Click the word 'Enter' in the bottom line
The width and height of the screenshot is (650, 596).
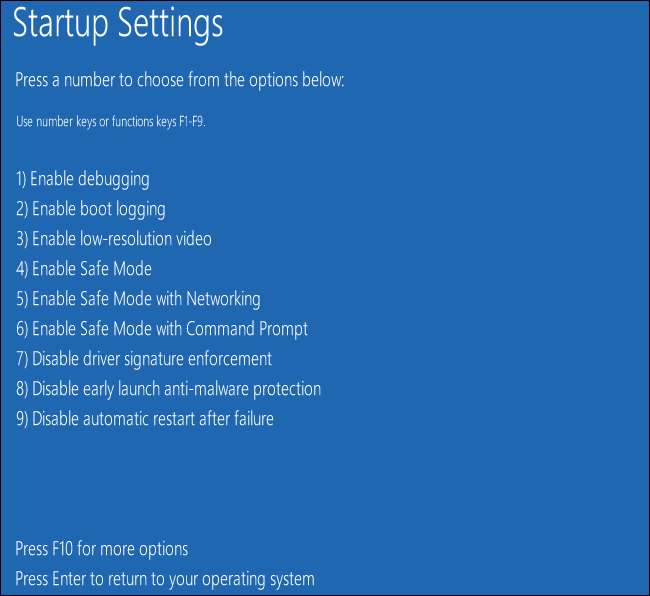tap(75, 579)
